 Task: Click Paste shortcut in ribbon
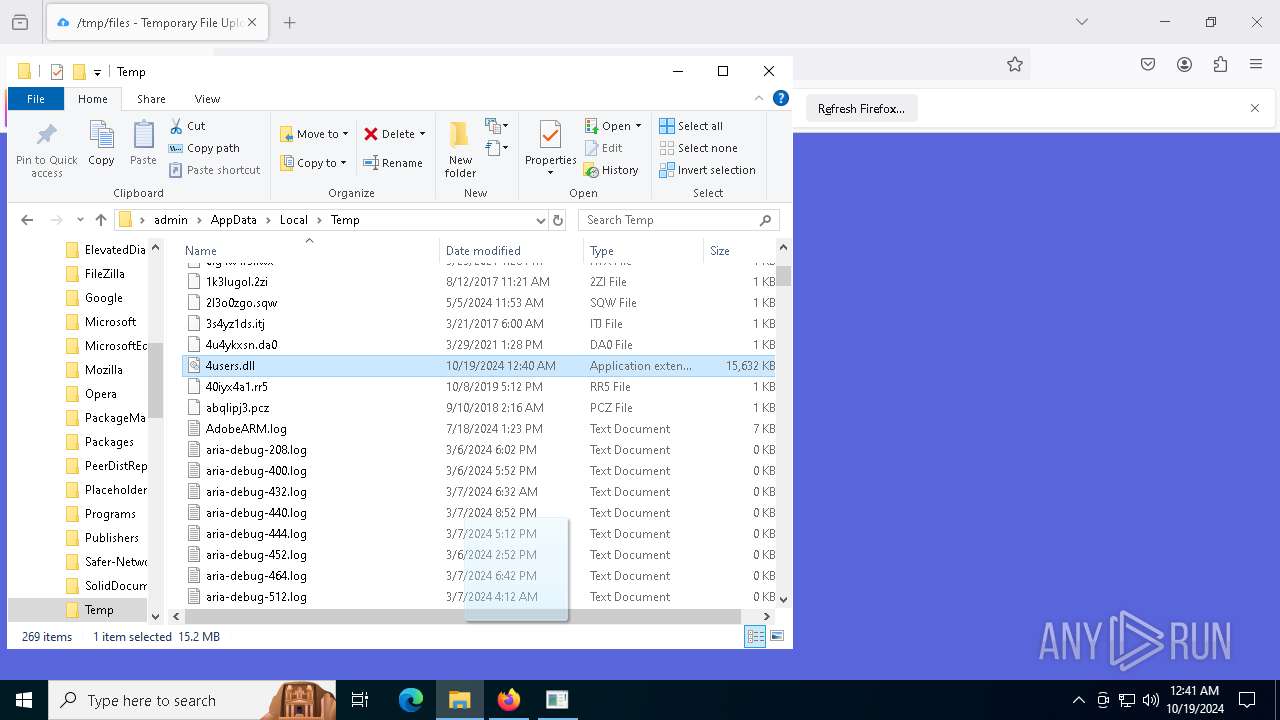(x=214, y=170)
